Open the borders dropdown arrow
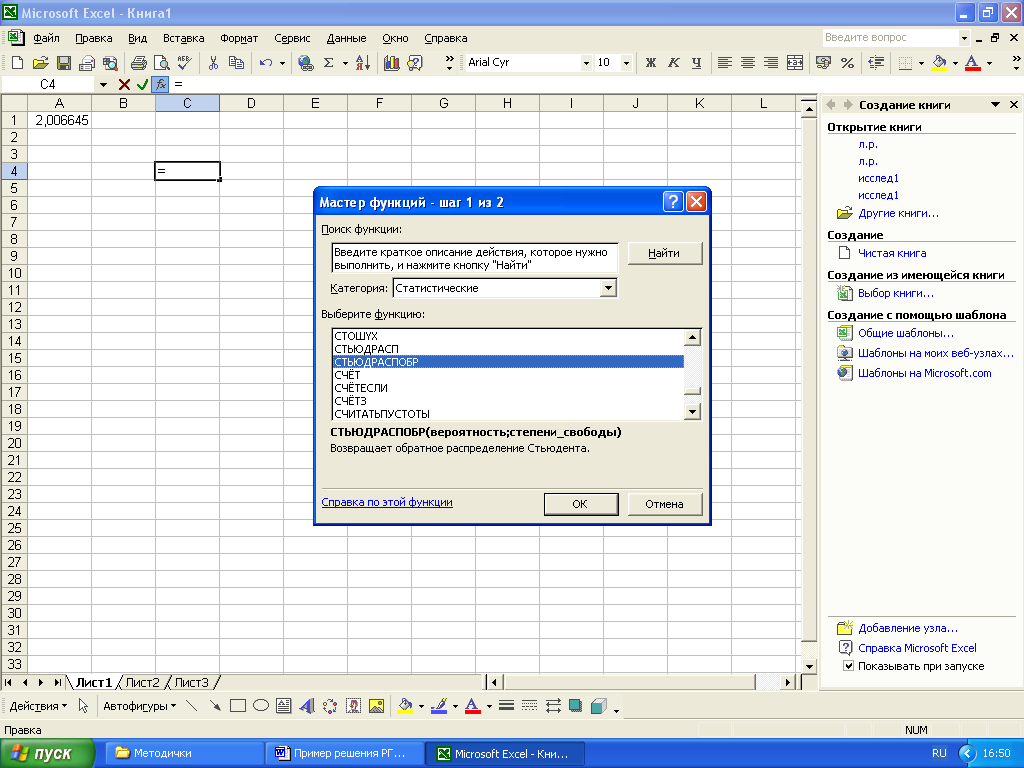Viewport: 1024px width, 768px height. pyautogui.click(x=921, y=63)
